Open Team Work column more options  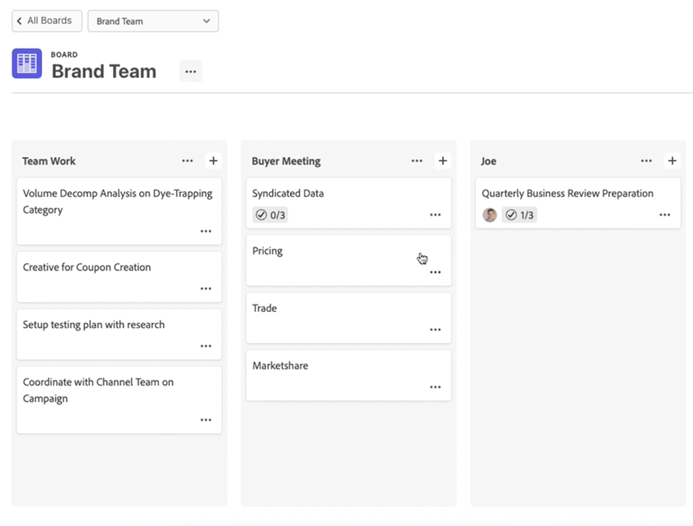click(188, 161)
